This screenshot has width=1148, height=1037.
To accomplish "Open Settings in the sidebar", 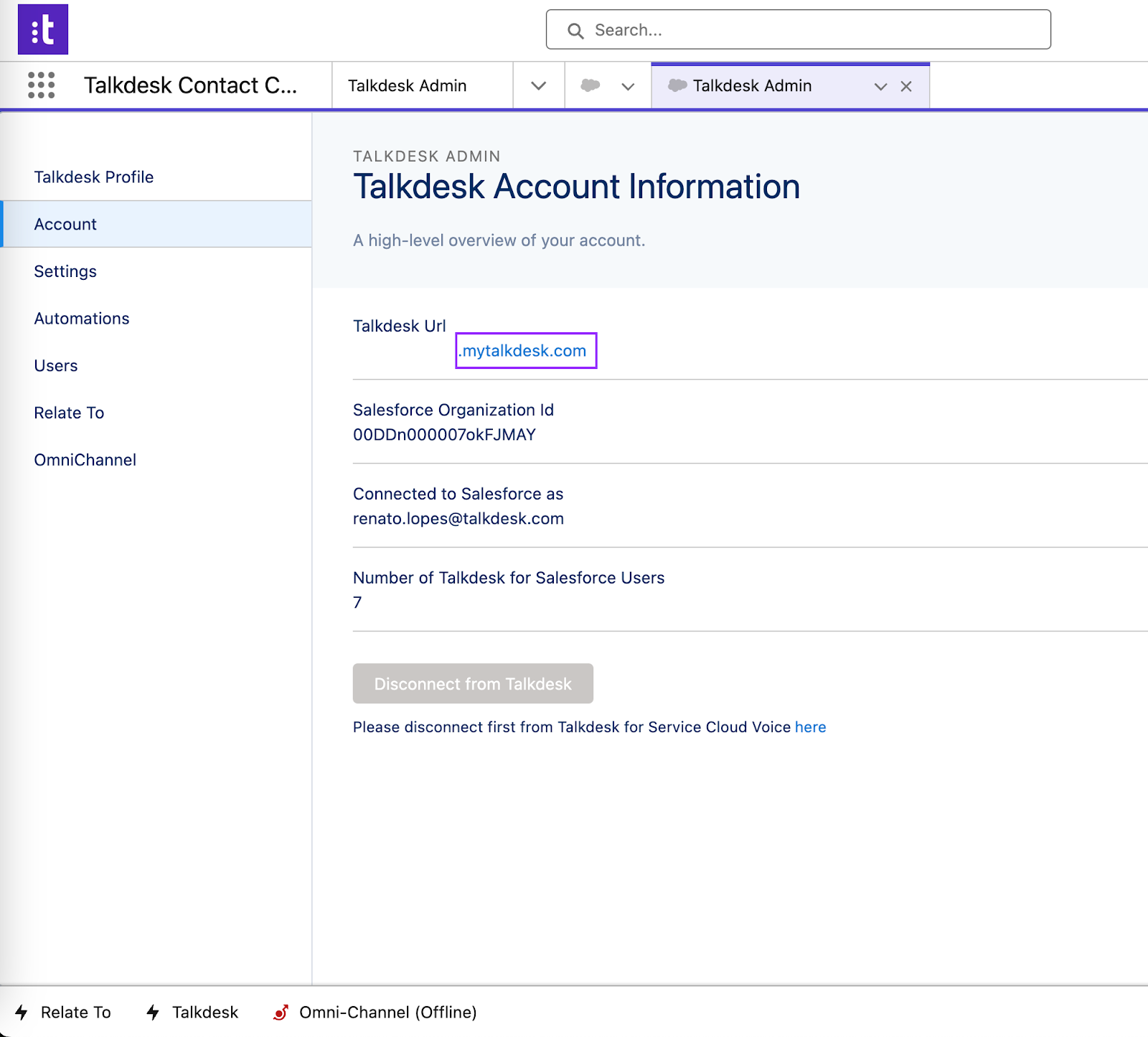I will [x=156, y=271].
